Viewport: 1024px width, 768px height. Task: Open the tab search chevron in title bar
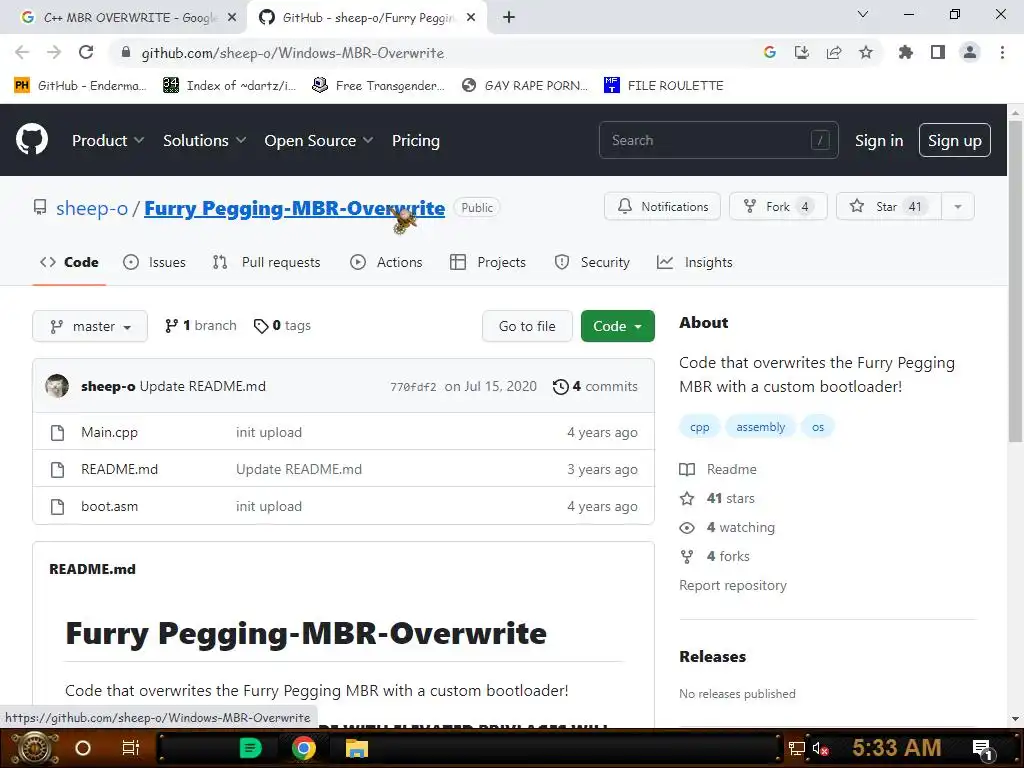coord(863,14)
